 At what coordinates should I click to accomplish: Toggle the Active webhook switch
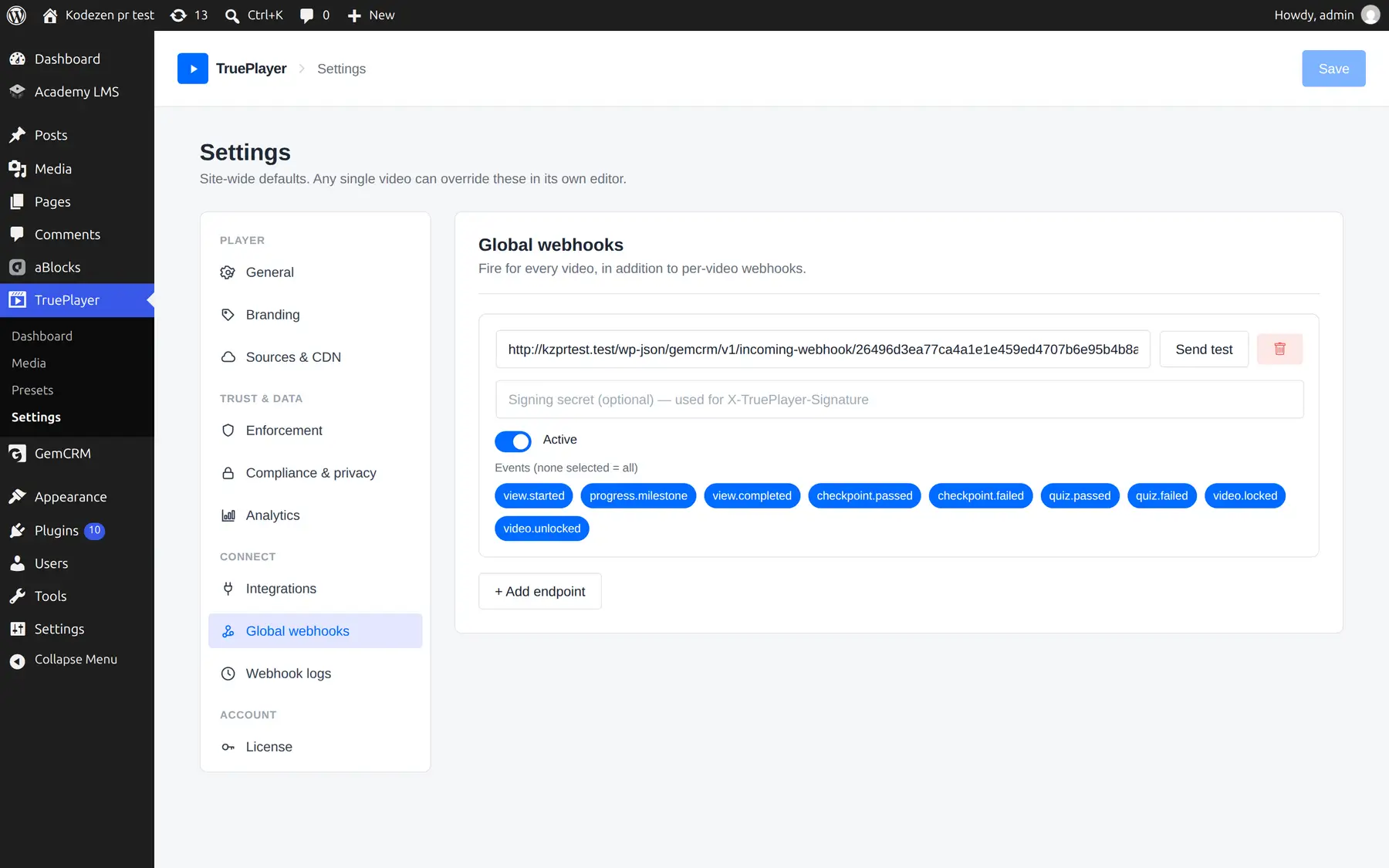(513, 441)
